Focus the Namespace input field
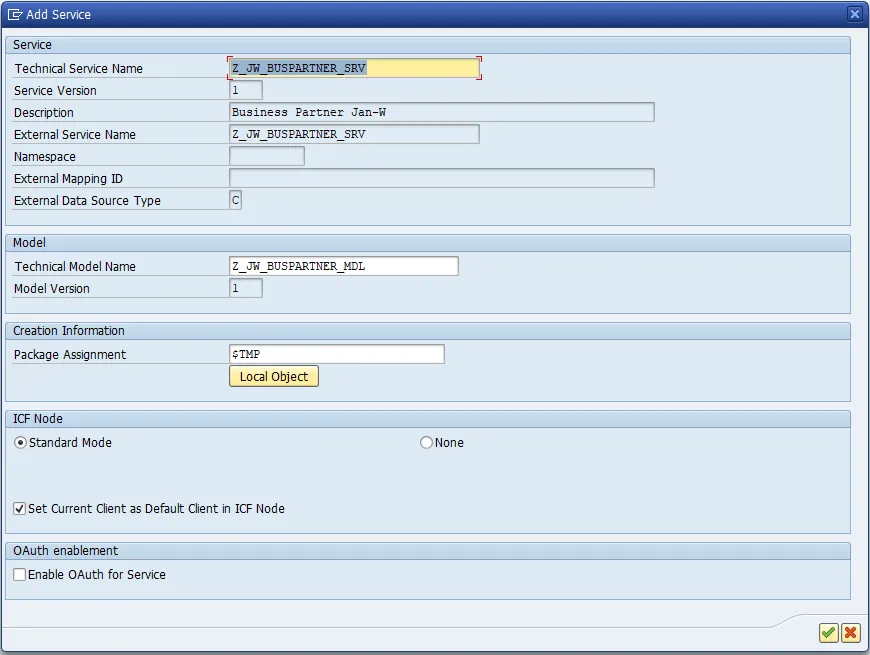 (x=267, y=156)
